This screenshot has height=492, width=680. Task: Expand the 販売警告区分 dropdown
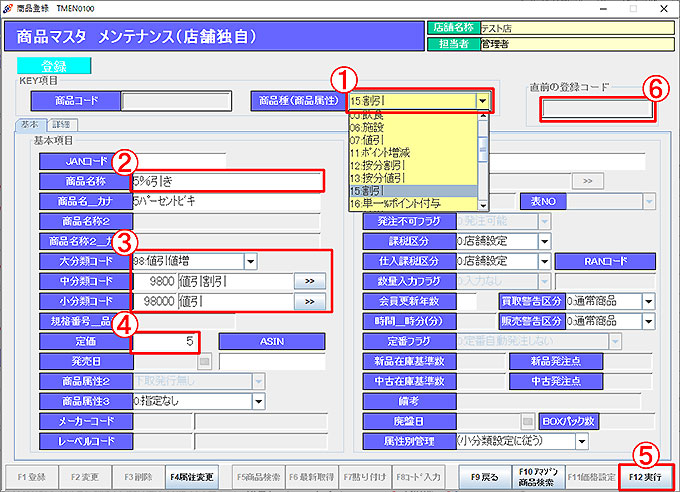coord(648,321)
